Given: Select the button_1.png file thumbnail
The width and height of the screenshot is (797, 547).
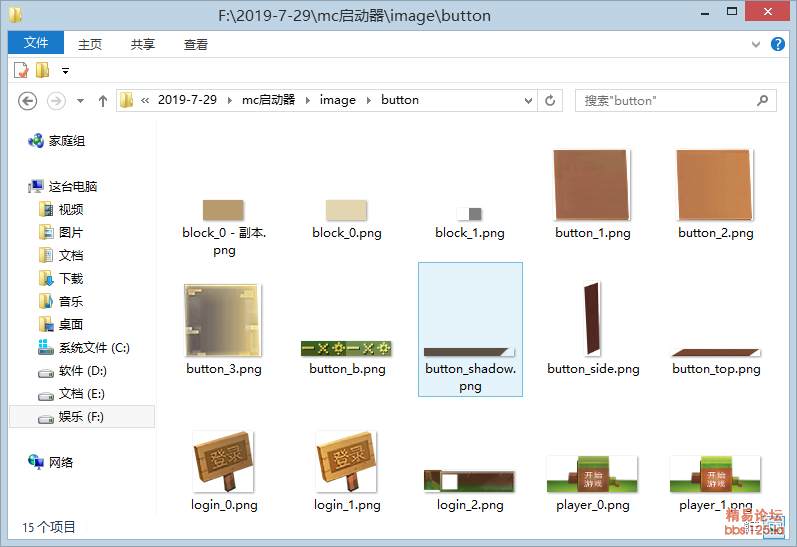Looking at the screenshot, I should click(592, 185).
